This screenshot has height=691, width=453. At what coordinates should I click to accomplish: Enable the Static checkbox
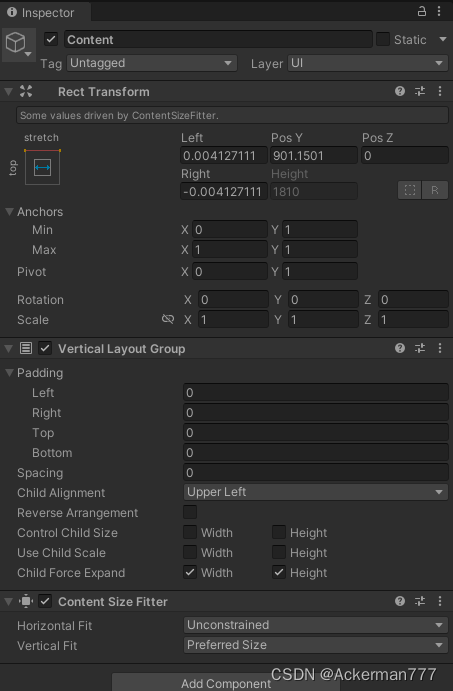point(382,39)
